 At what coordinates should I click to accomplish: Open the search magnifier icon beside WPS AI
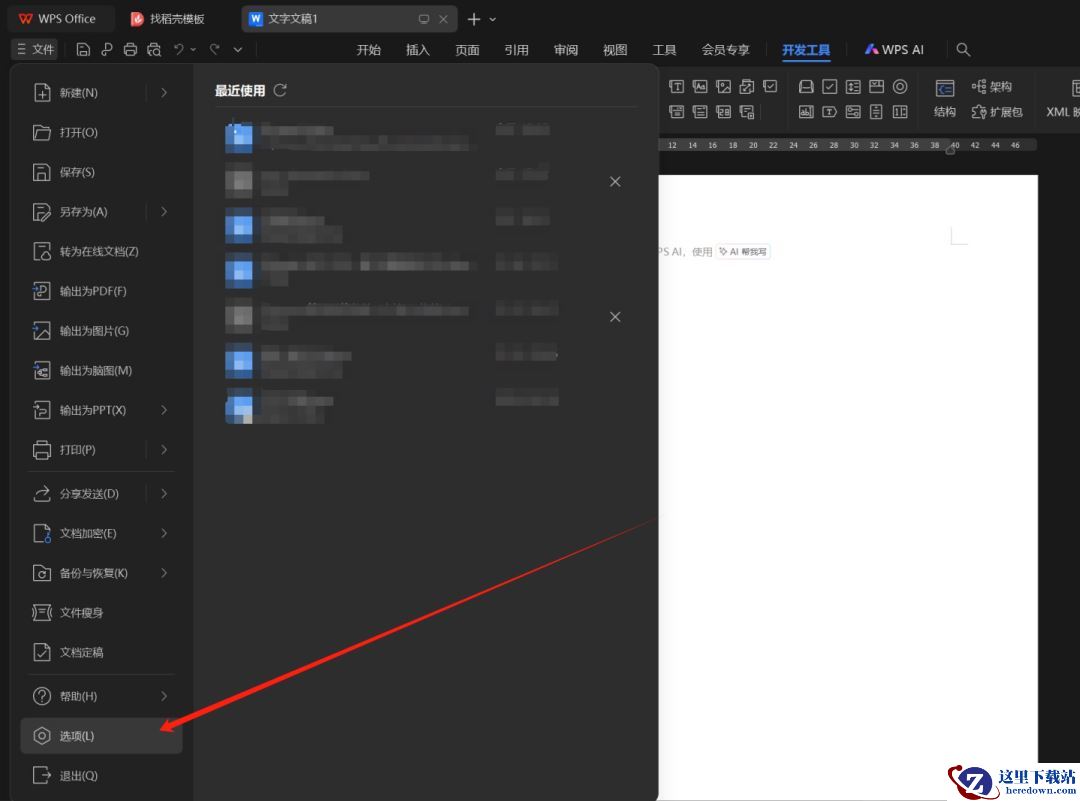pyautogui.click(x=963, y=49)
